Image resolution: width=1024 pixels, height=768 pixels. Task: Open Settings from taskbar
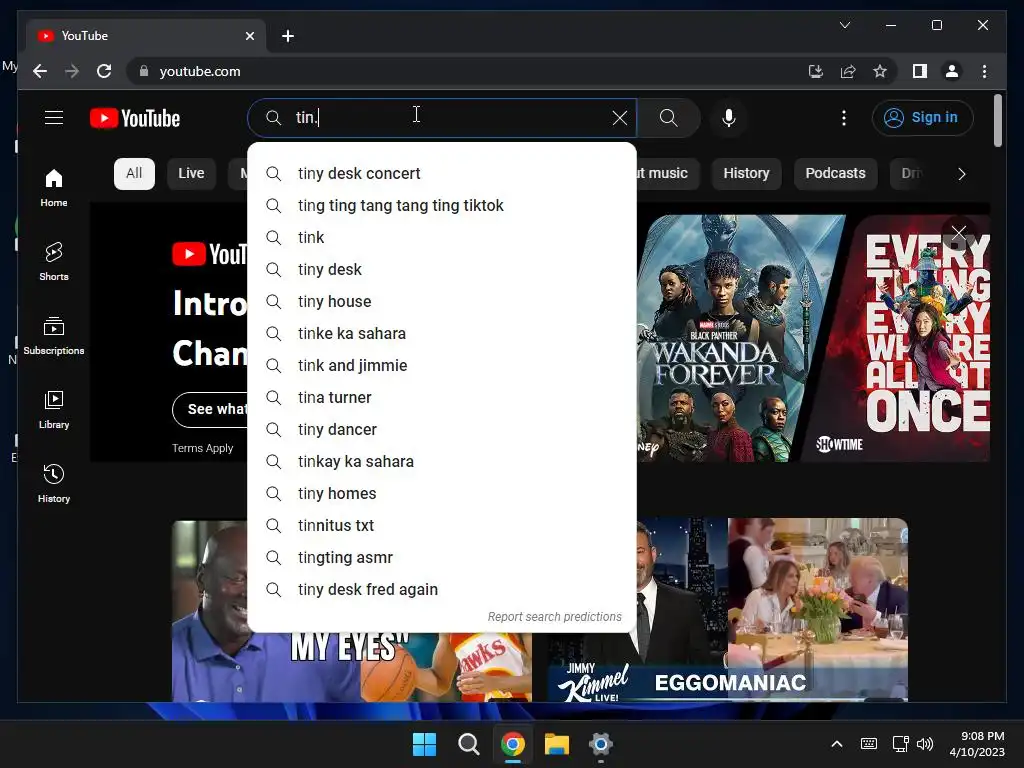pyautogui.click(x=601, y=744)
